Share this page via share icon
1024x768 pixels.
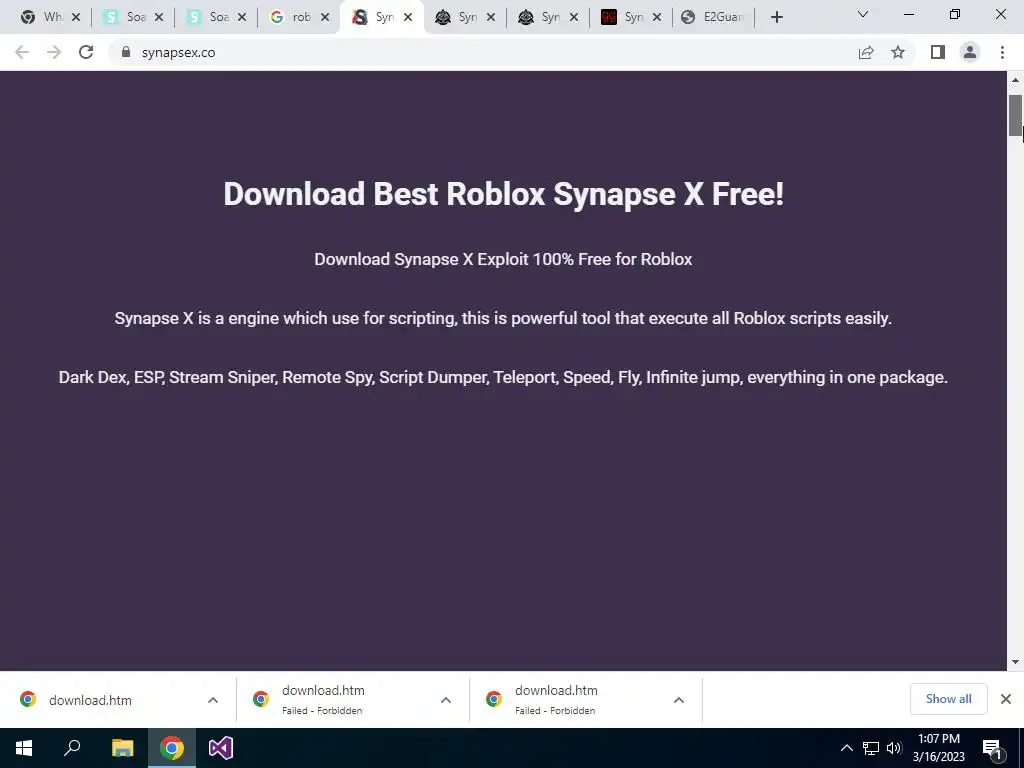[866, 52]
